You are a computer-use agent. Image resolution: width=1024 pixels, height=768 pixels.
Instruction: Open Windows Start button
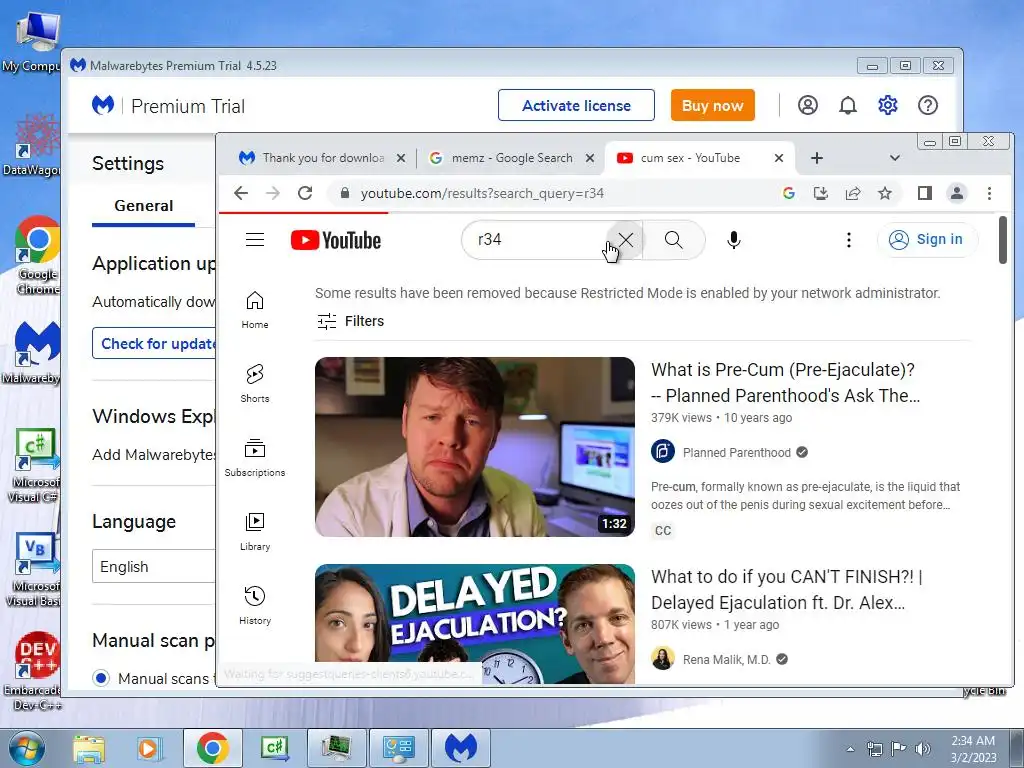pyautogui.click(x=26, y=748)
